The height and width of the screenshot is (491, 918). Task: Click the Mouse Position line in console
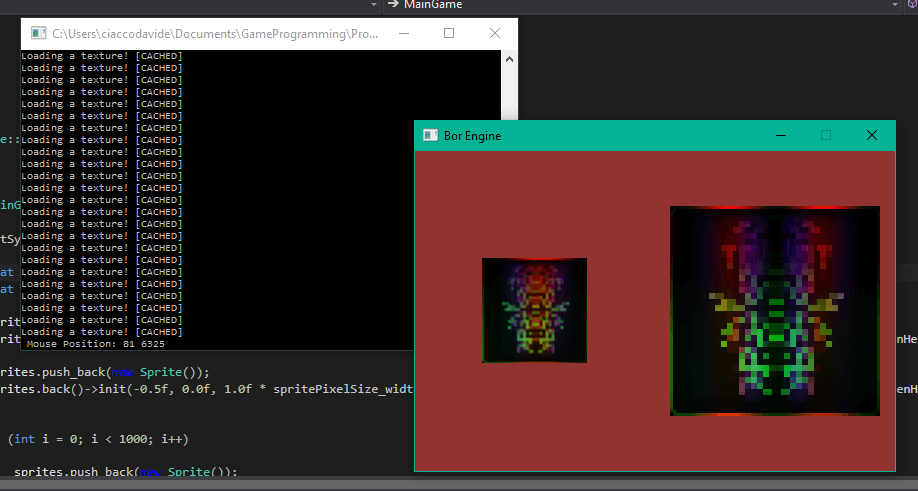[95, 344]
